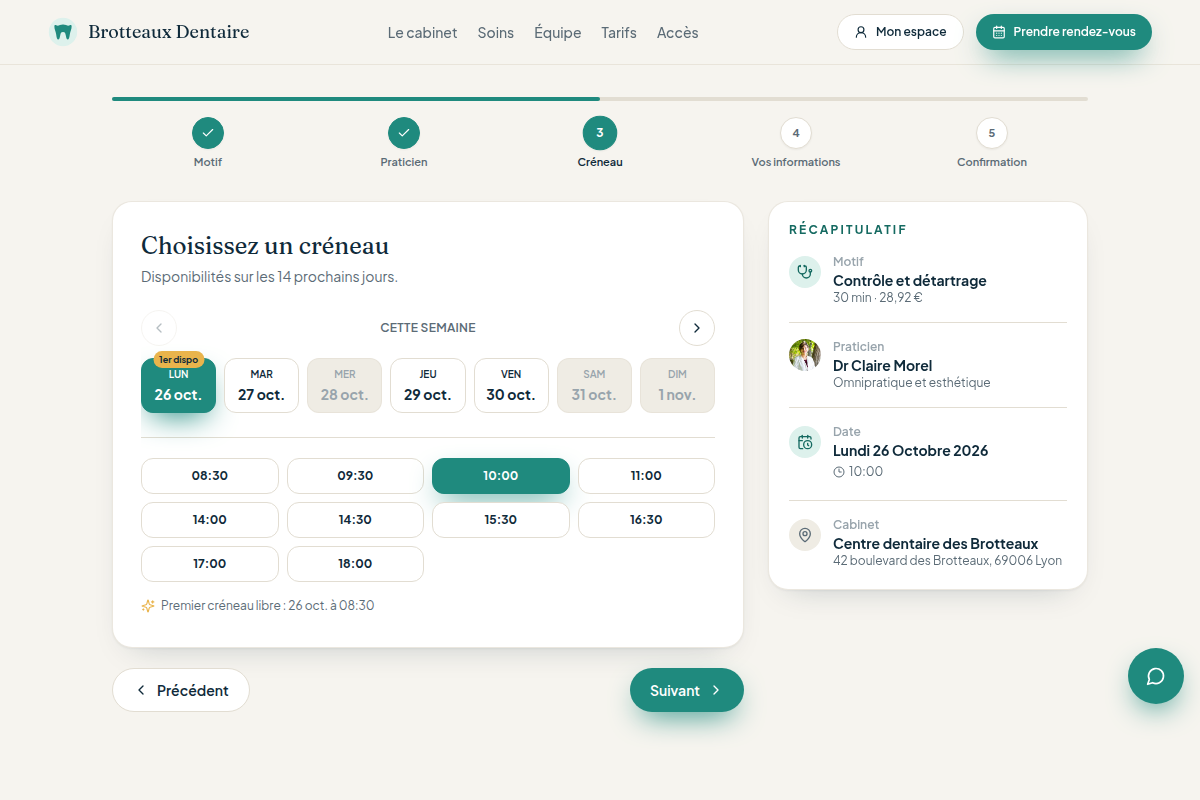1200x800 pixels.
Task: Choose the 14:30 time slot
Action: click(355, 520)
